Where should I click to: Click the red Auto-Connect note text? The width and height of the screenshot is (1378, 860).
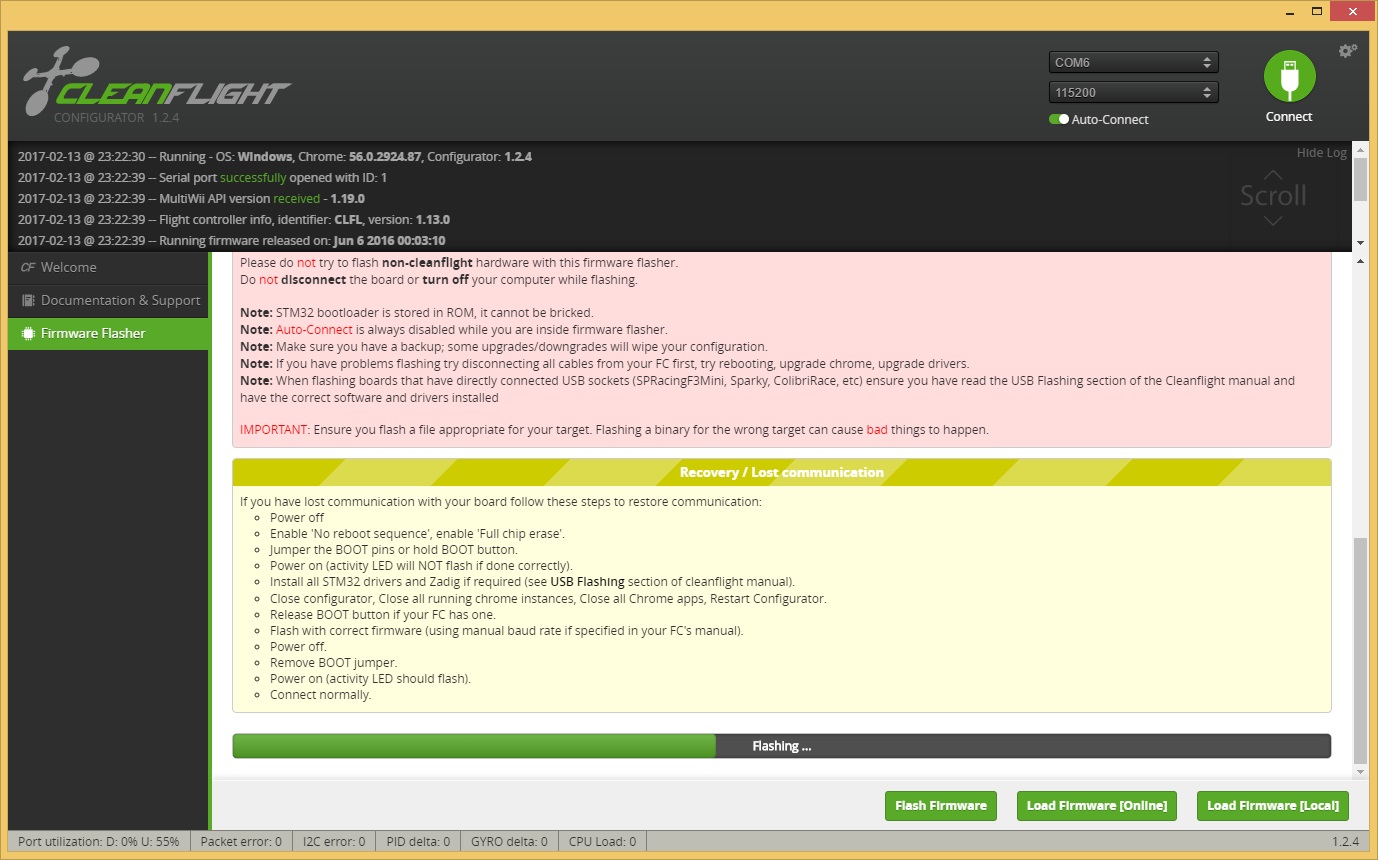coord(314,329)
